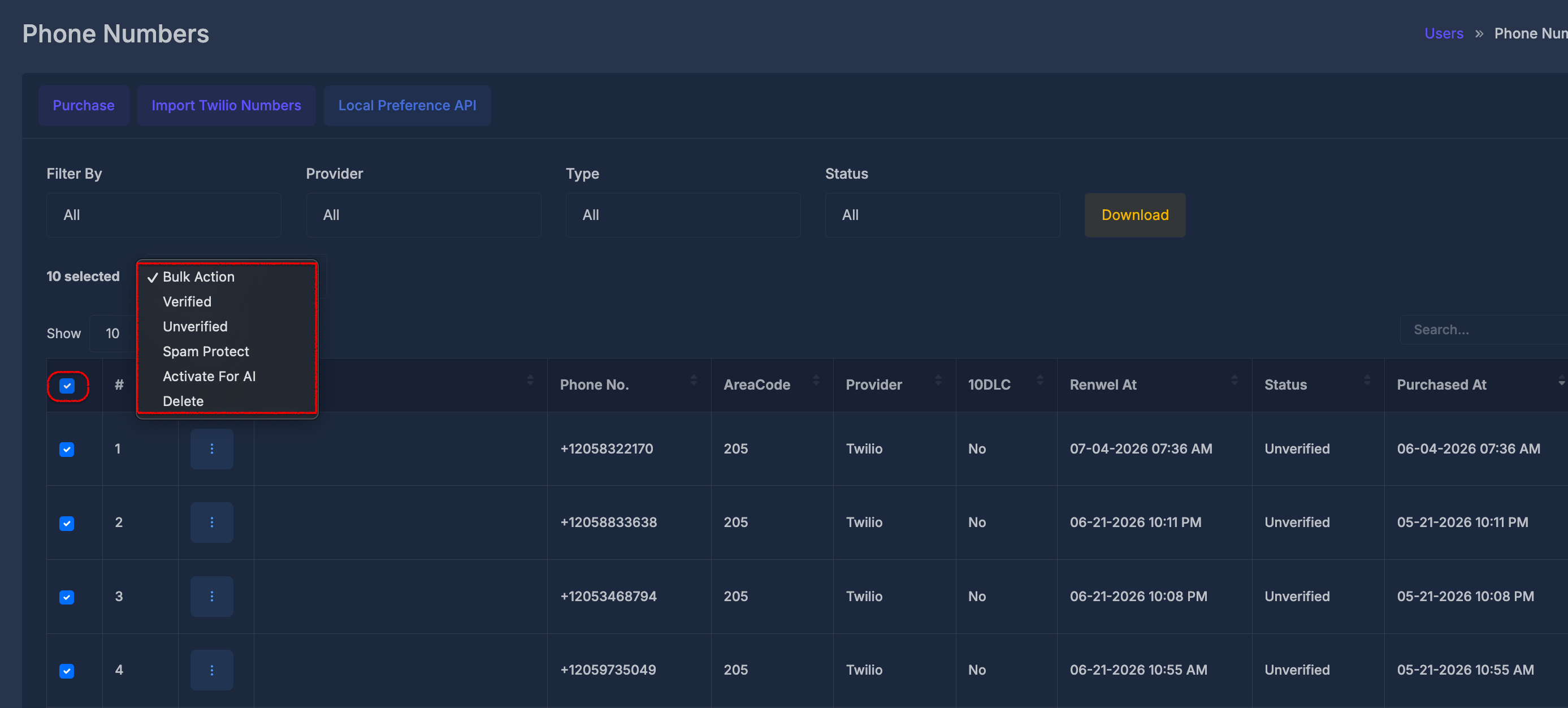Choose Delete from bulk action list
Viewport: 1568px width, 708px height.
(x=227, y=401)
